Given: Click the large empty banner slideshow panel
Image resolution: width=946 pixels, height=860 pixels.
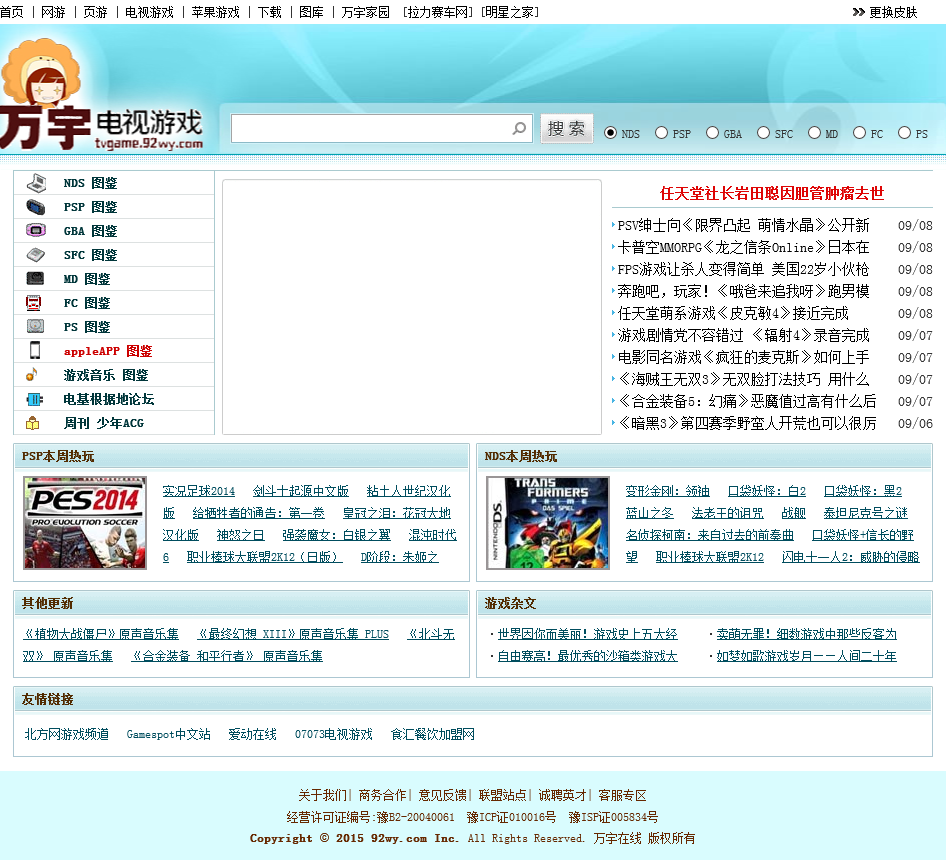Looking at the screenshot, I should click(x=412, y=307).
